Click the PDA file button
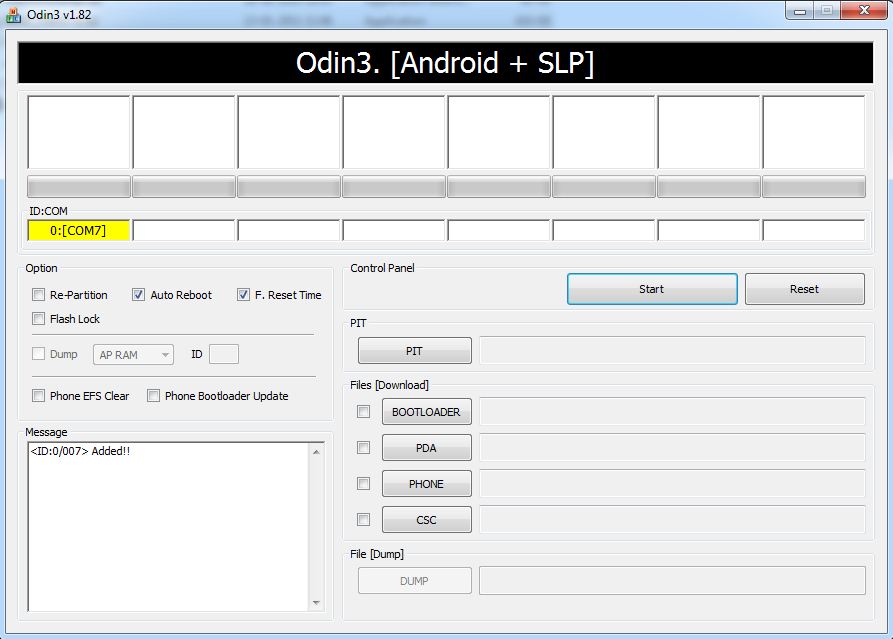 coord(426,448)
